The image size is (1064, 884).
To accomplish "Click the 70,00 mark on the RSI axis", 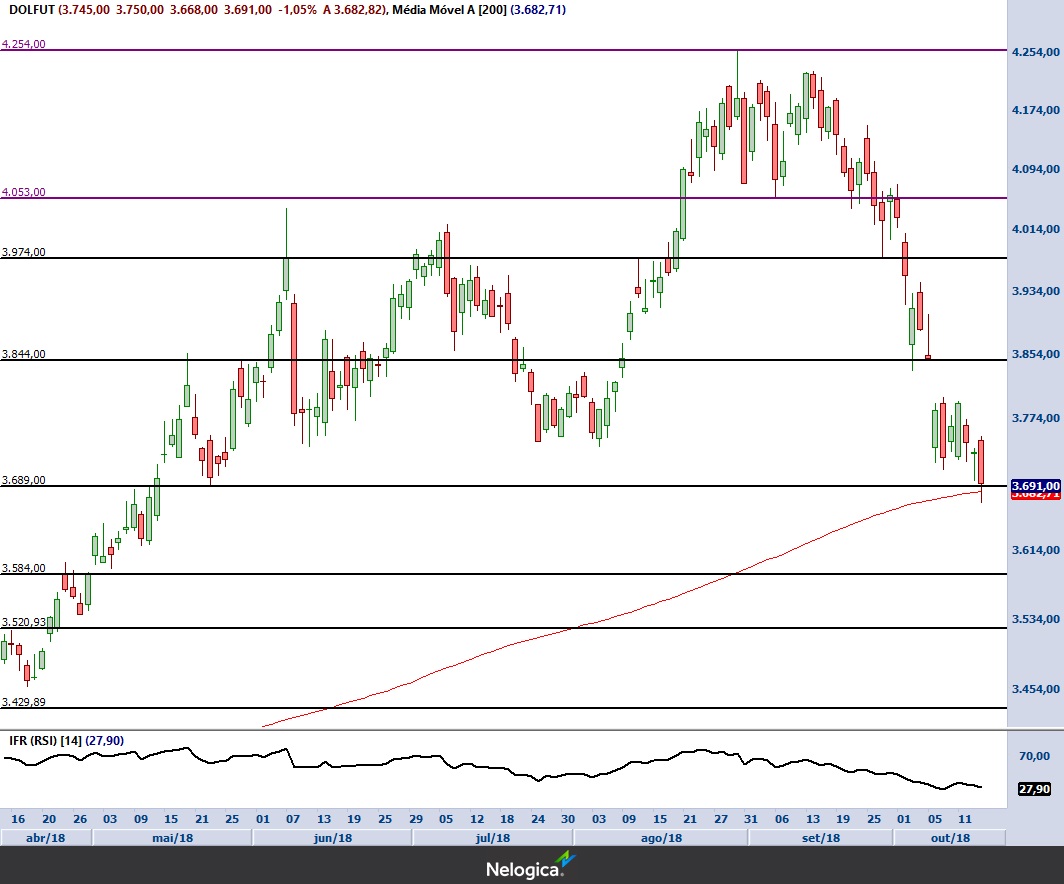I will coord(1033,755).
